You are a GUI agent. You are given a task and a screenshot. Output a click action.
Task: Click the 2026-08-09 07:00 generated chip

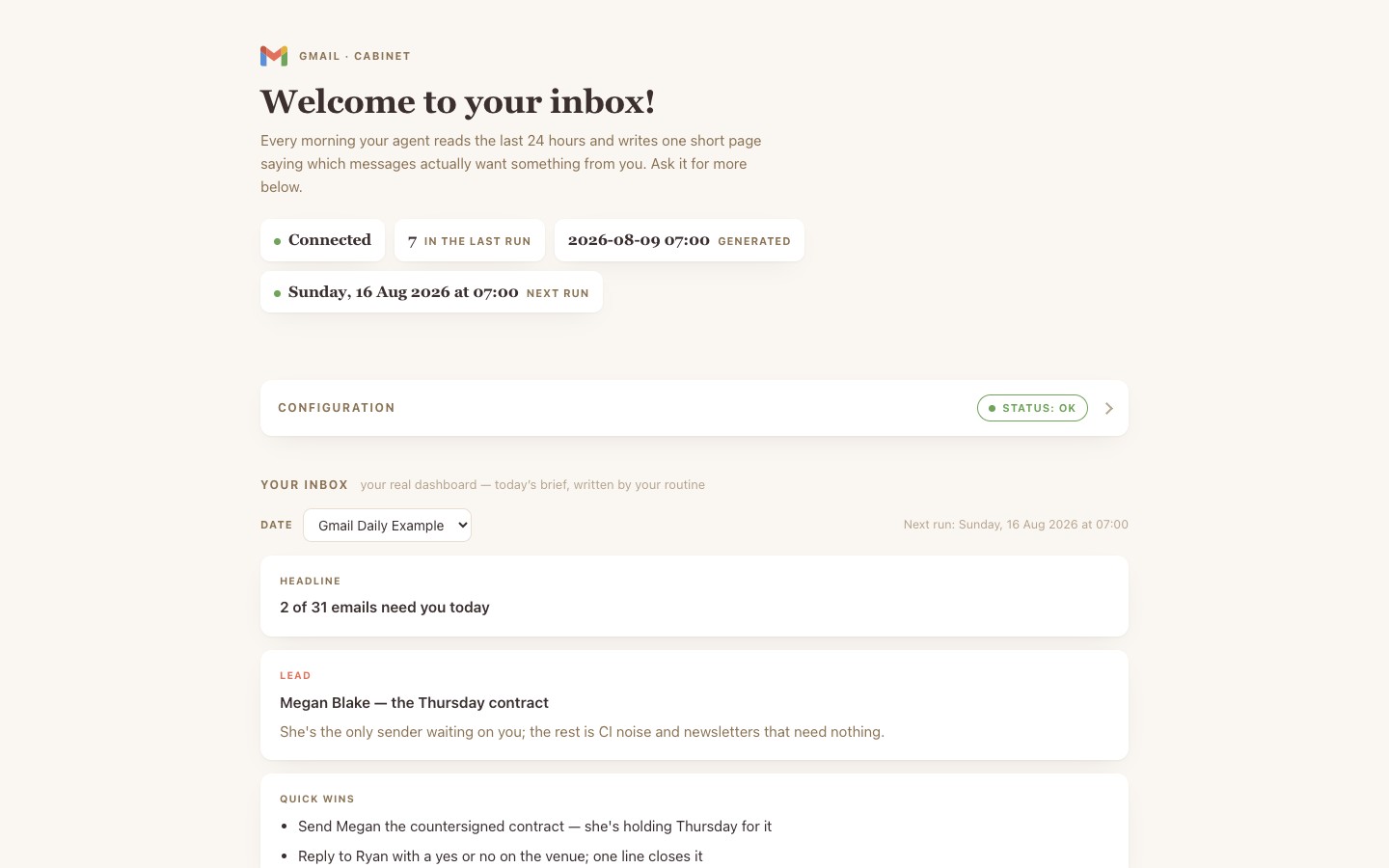click(679, 240)
